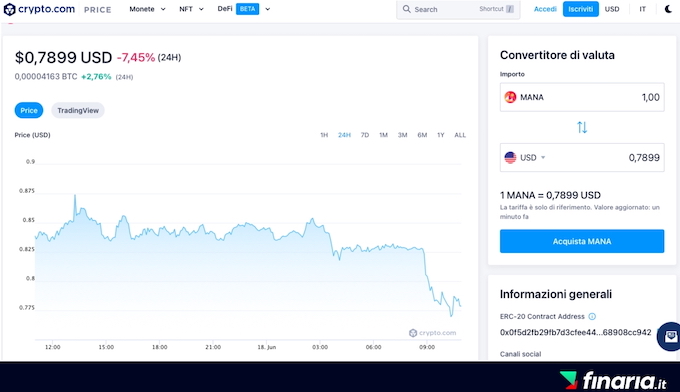Click the Acquista MANA button
Screen dimensions: 680x392
[x=582, y=242]
